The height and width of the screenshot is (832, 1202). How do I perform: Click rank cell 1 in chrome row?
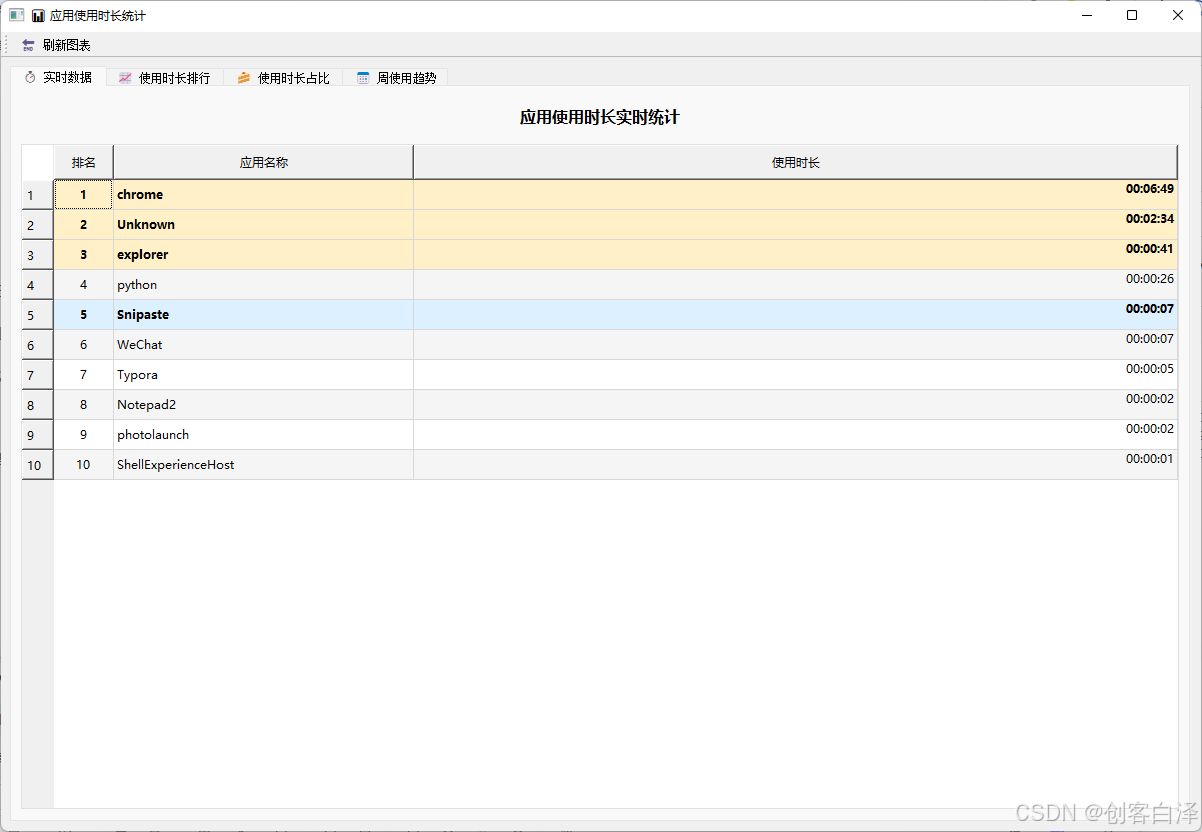coord(84,195)
